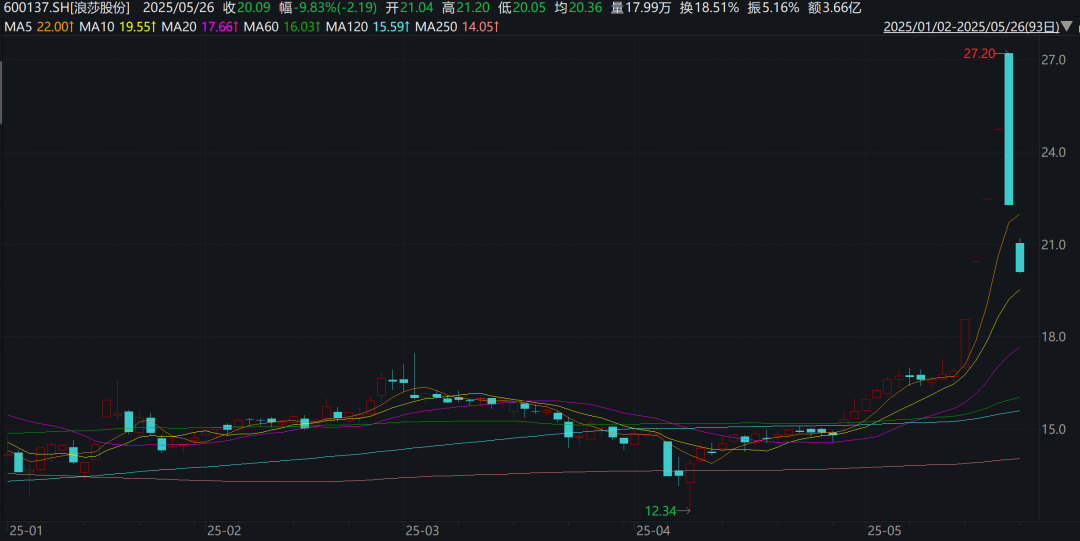The width and height of the screenshot is (1080, 541).
Task: Select the tall candlestick peaking at 27.20
Action: (x=1008, y=129)
